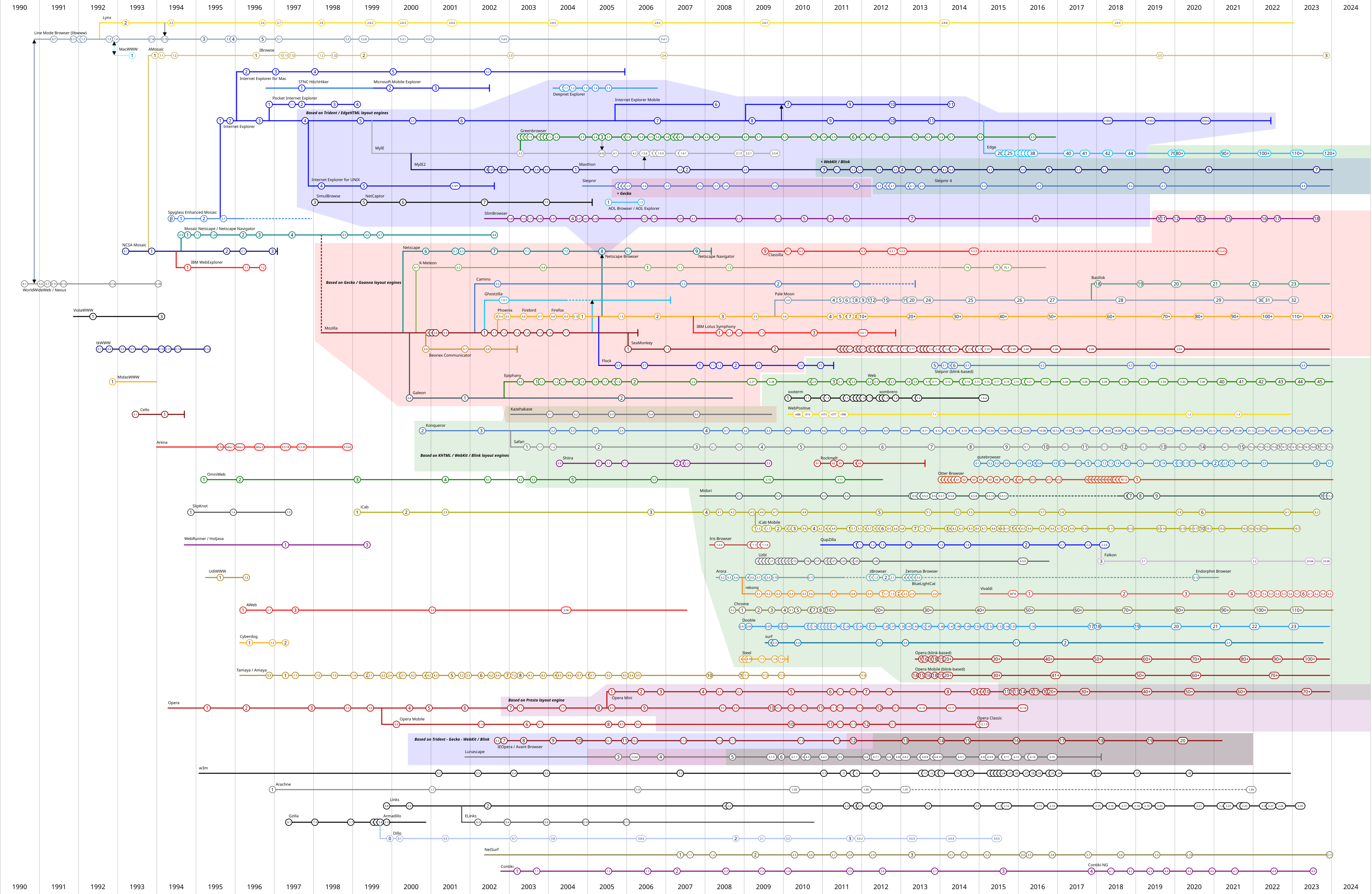Select the 'Otter Browser' label
This screenshot has width=1372, height=894.
(x=950, y=473)
